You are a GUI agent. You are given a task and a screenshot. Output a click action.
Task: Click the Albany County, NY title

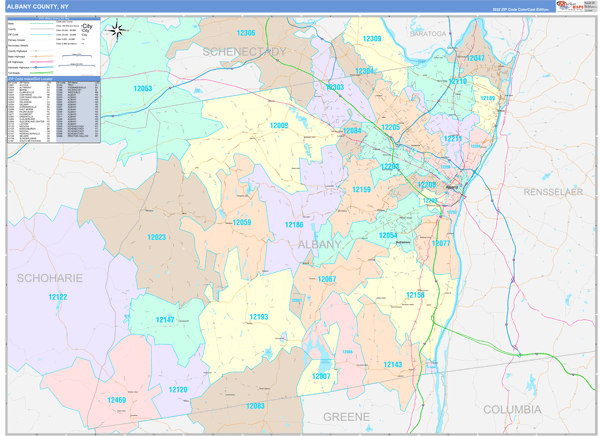[x=36, y=6]
